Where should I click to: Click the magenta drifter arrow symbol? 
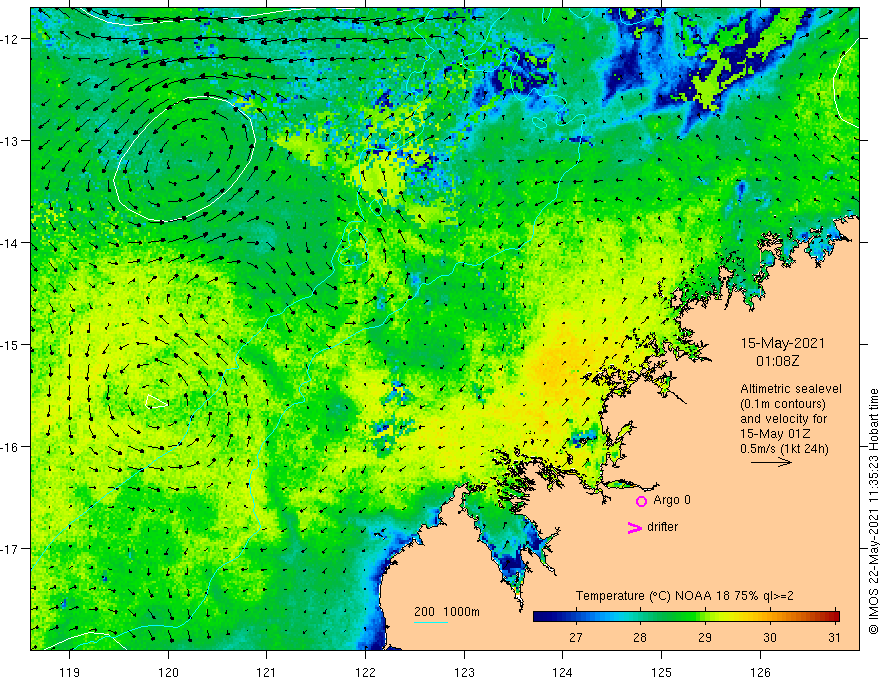pyautogui.click(x=634, y=528)
